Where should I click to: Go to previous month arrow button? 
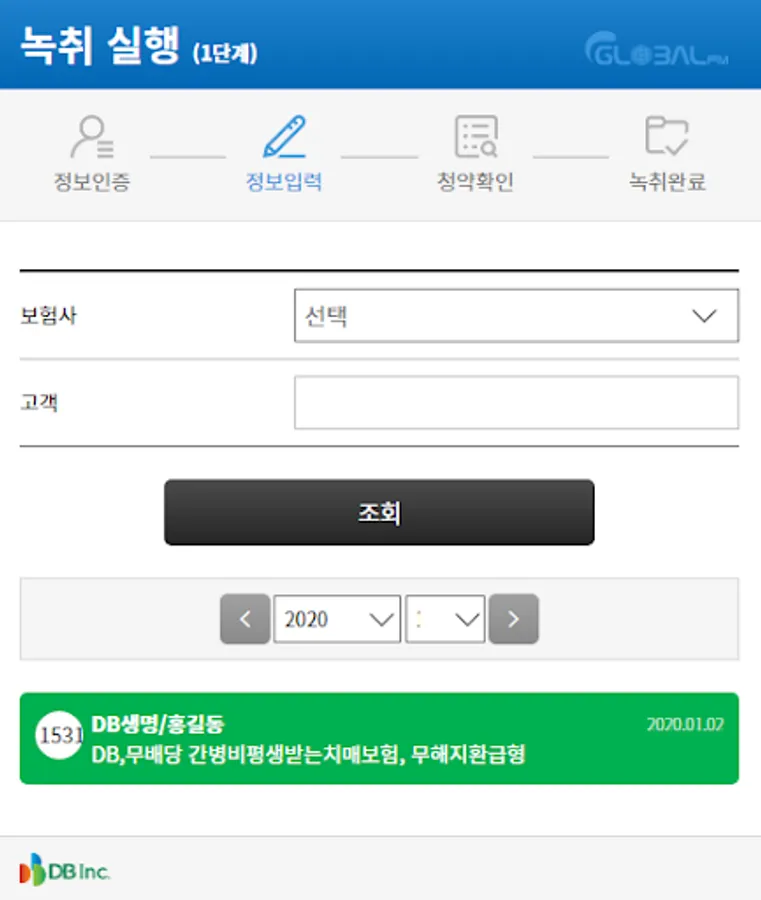[x=245, y=619]
